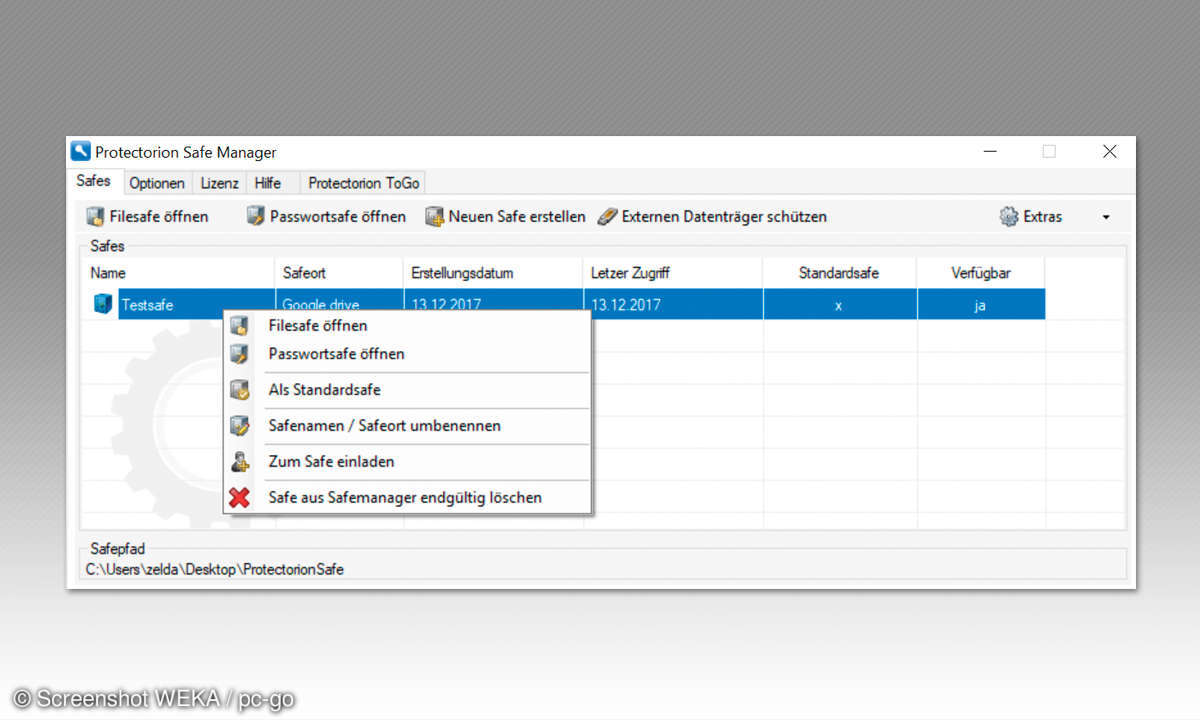Click the Filesafe öffnen context menu icon
Screen dimensions: 1200x720
239,326
